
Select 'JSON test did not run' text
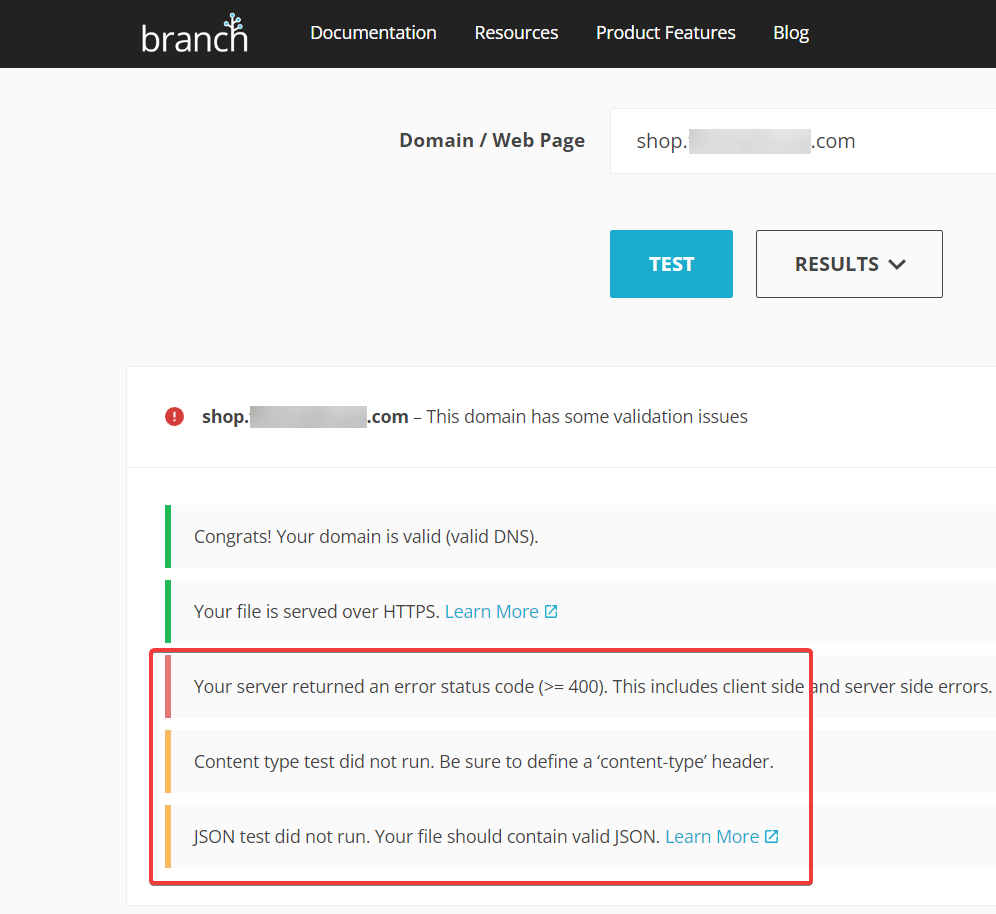pos(281,837)
